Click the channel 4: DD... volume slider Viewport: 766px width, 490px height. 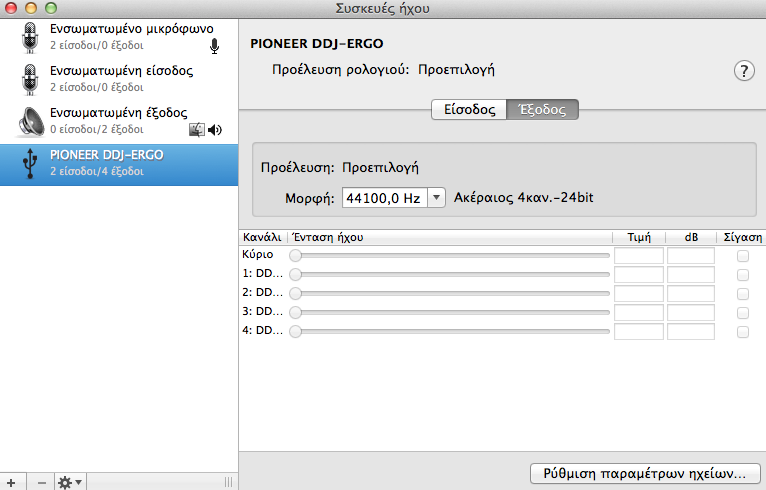(x=449, y=331)
